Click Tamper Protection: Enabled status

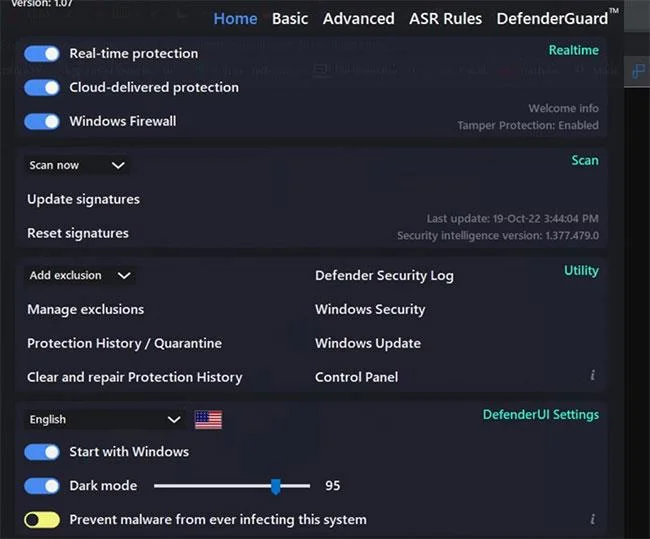click(x=528, y=126)
